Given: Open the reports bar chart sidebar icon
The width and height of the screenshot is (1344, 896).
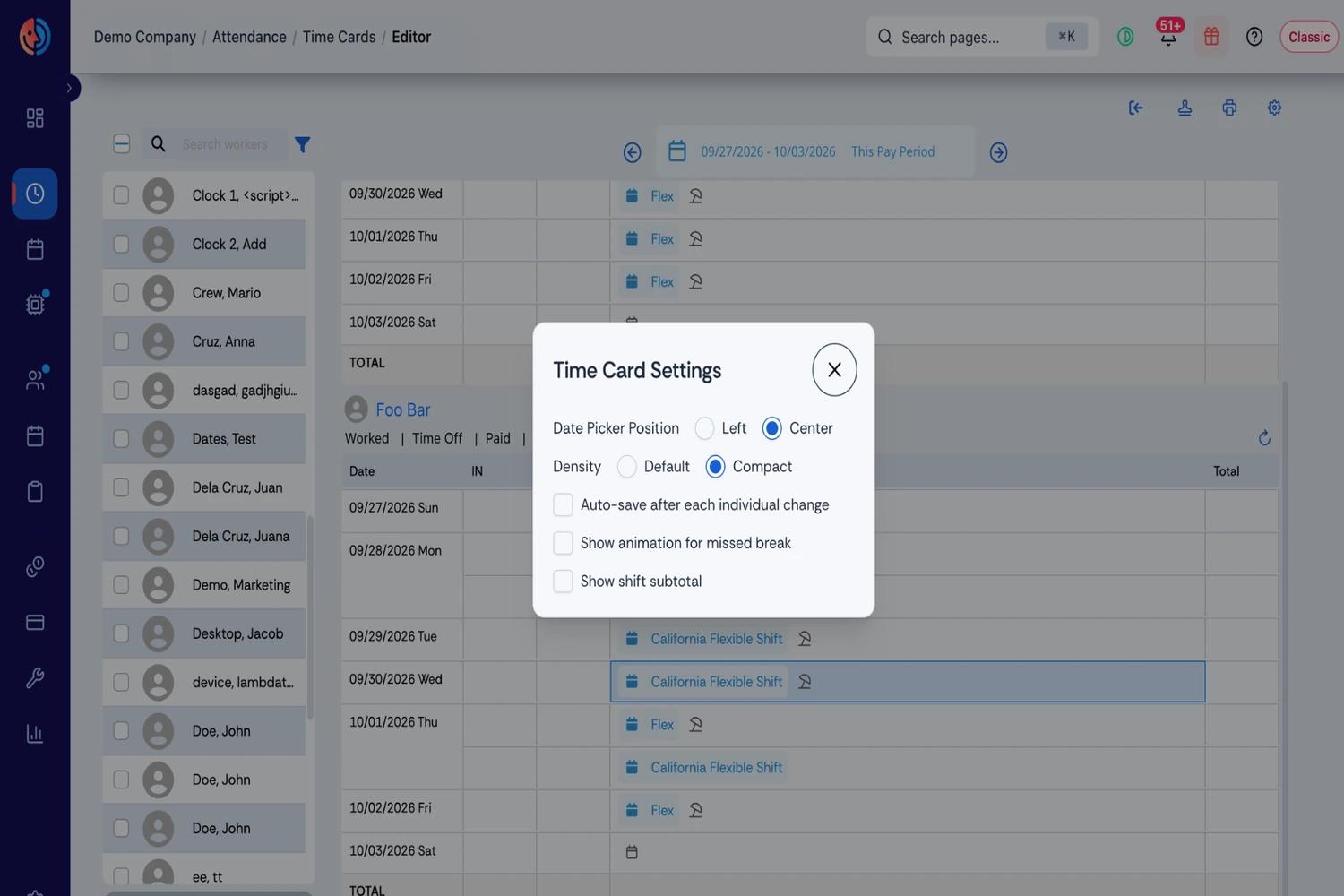Looking at the screenshot, I should 35,734.
